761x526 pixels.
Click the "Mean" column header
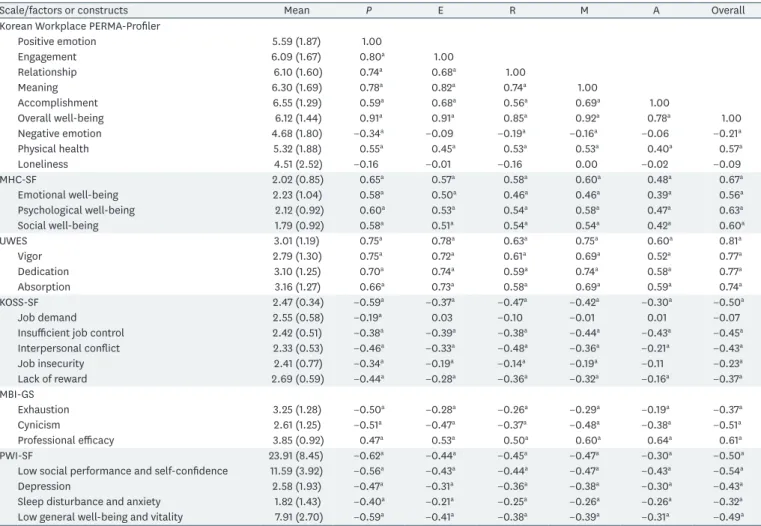click(x=297, y=10)
